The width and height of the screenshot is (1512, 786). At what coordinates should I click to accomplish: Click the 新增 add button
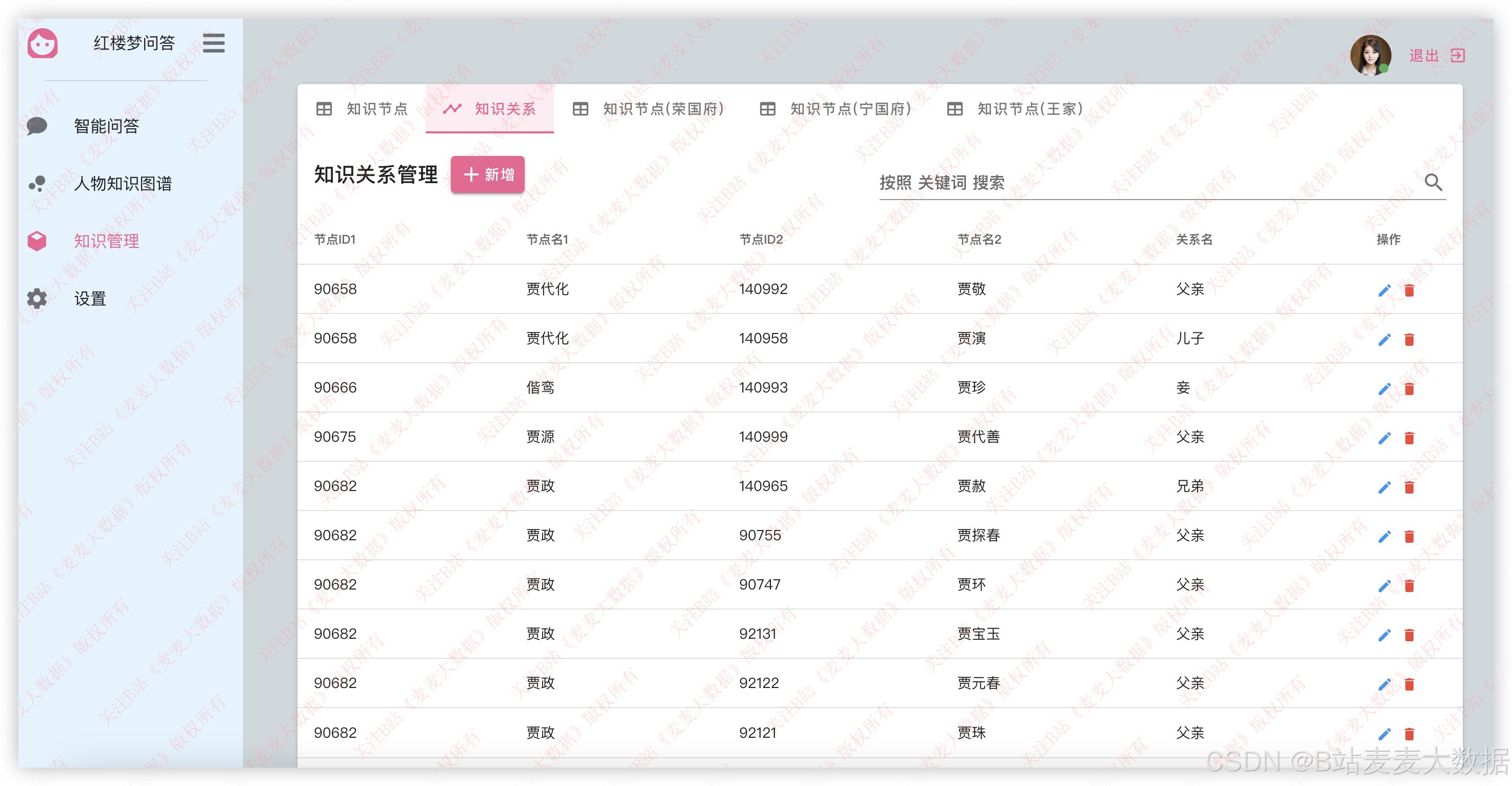point(487,175)
